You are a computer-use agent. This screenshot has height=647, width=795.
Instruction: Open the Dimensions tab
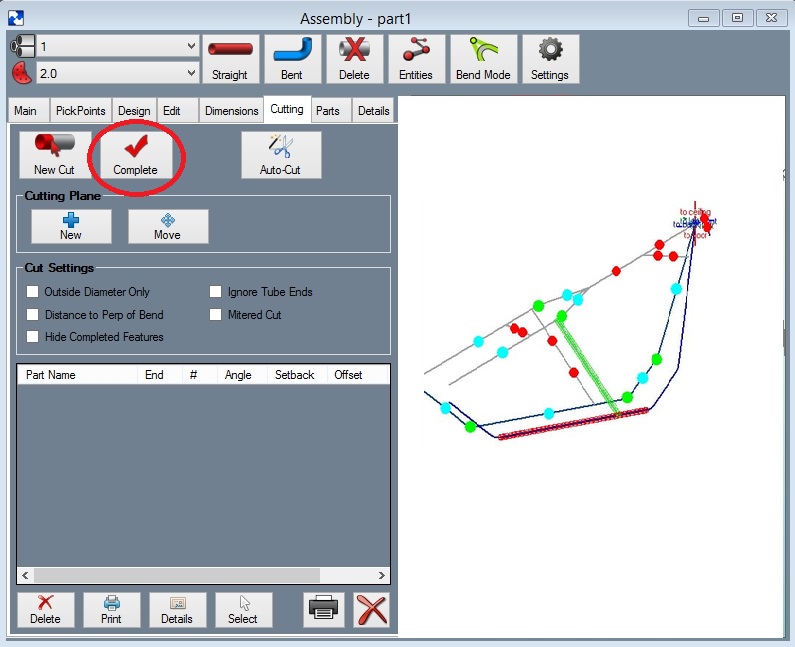pyautogui.click(x=232, y=111)
